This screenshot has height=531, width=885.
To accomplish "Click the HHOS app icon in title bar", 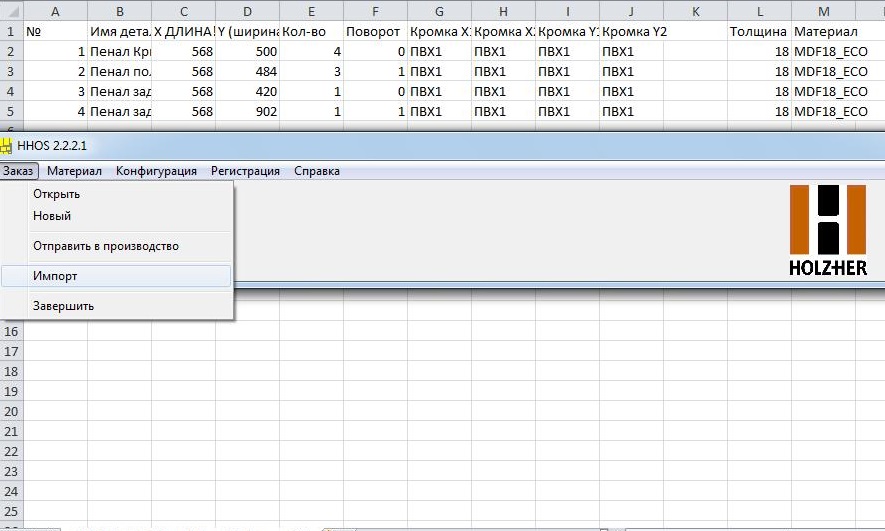I will 6,146.
